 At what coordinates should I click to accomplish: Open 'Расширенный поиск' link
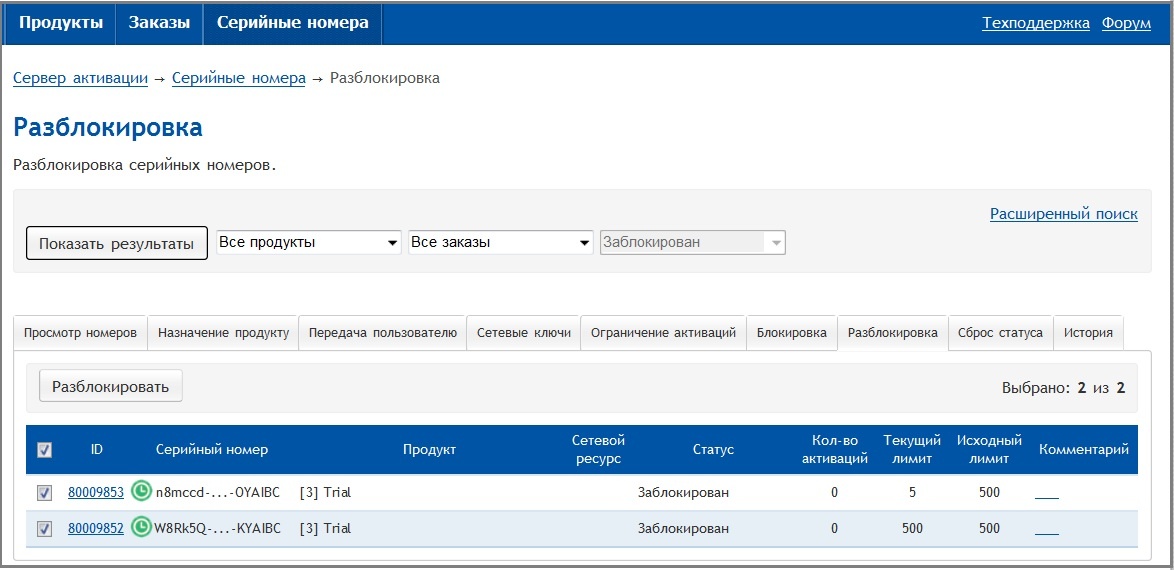coord(1063,214)
